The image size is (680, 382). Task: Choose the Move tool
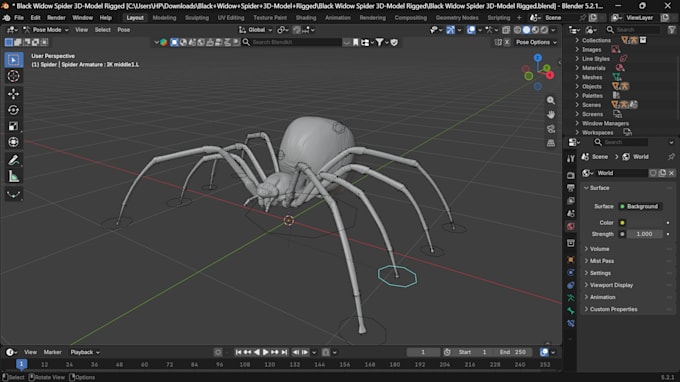[13, 94]
